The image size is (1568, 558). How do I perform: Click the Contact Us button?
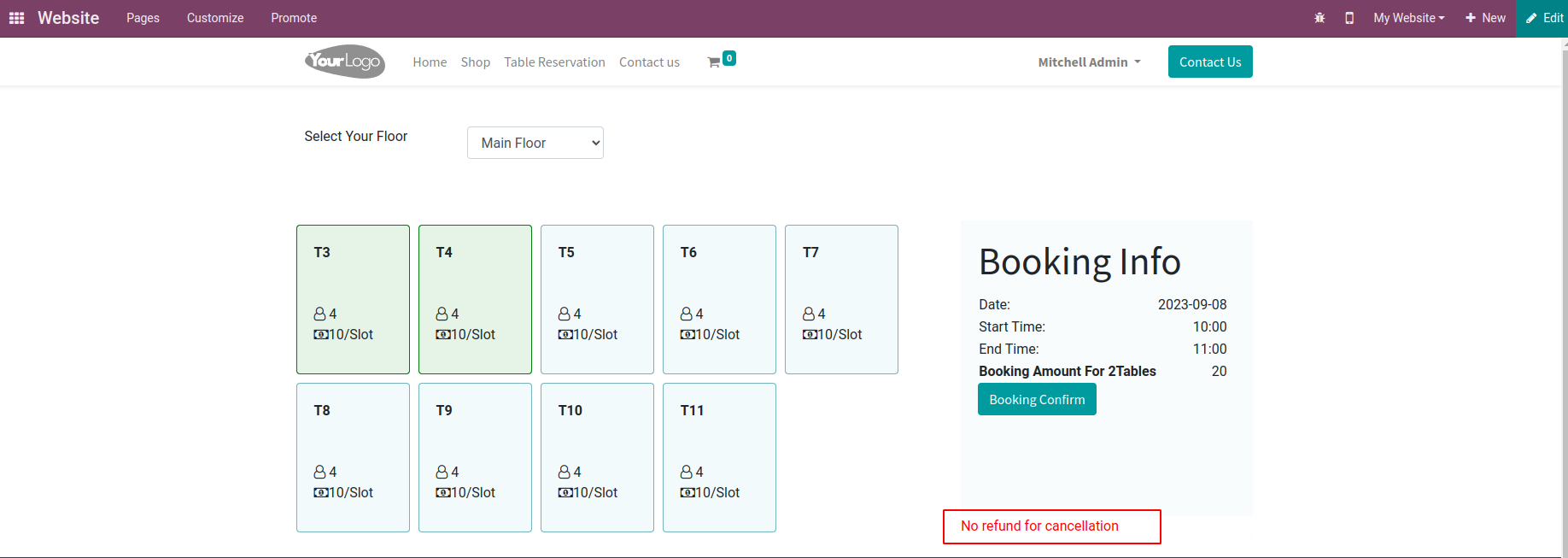(x=1209, y=62)
